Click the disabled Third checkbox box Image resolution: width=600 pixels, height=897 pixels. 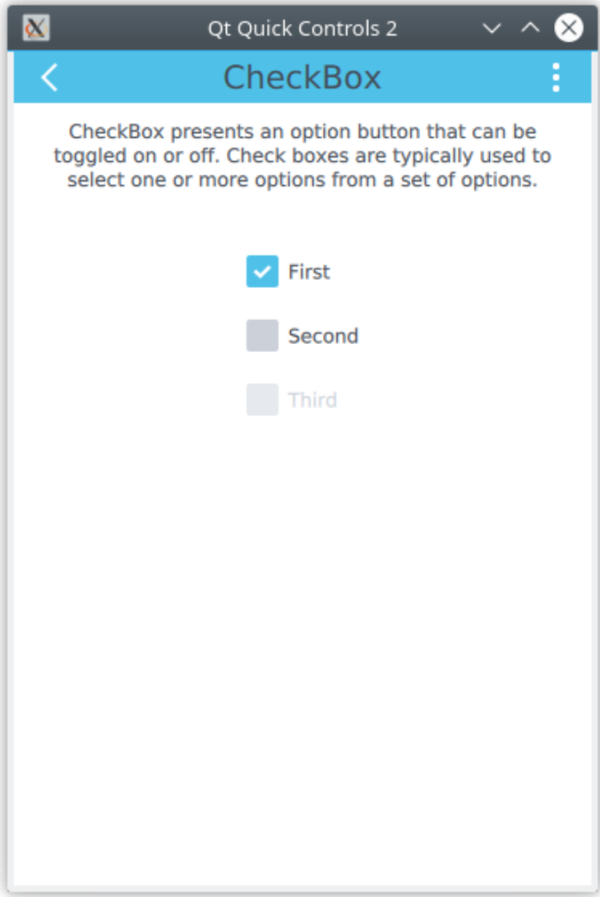point(263,399)
